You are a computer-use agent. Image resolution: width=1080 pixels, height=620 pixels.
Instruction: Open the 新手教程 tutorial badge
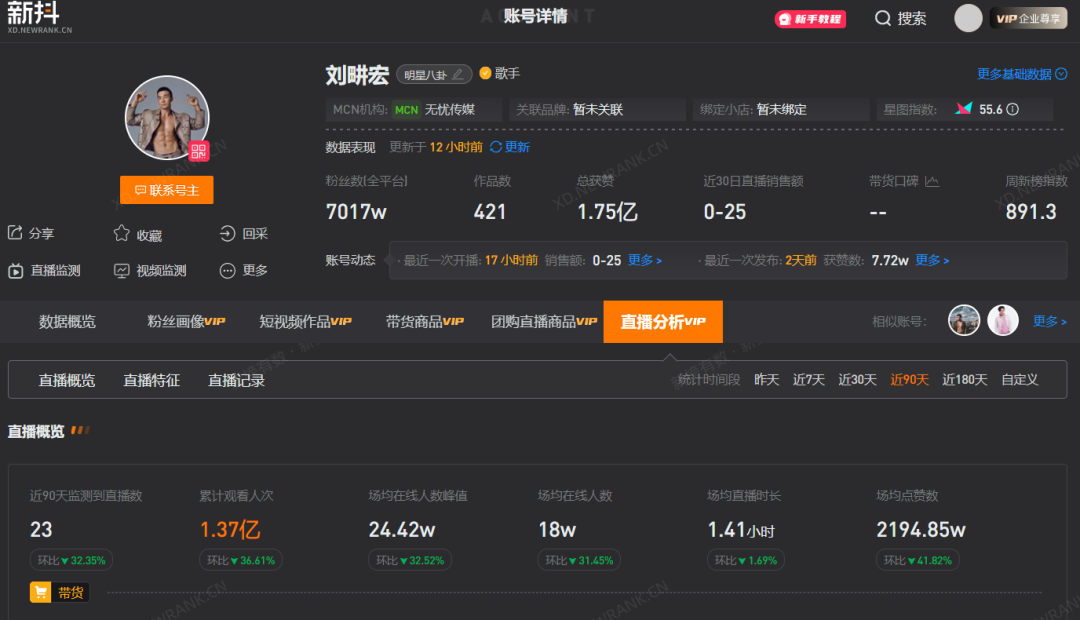click(x=810, y=19)
